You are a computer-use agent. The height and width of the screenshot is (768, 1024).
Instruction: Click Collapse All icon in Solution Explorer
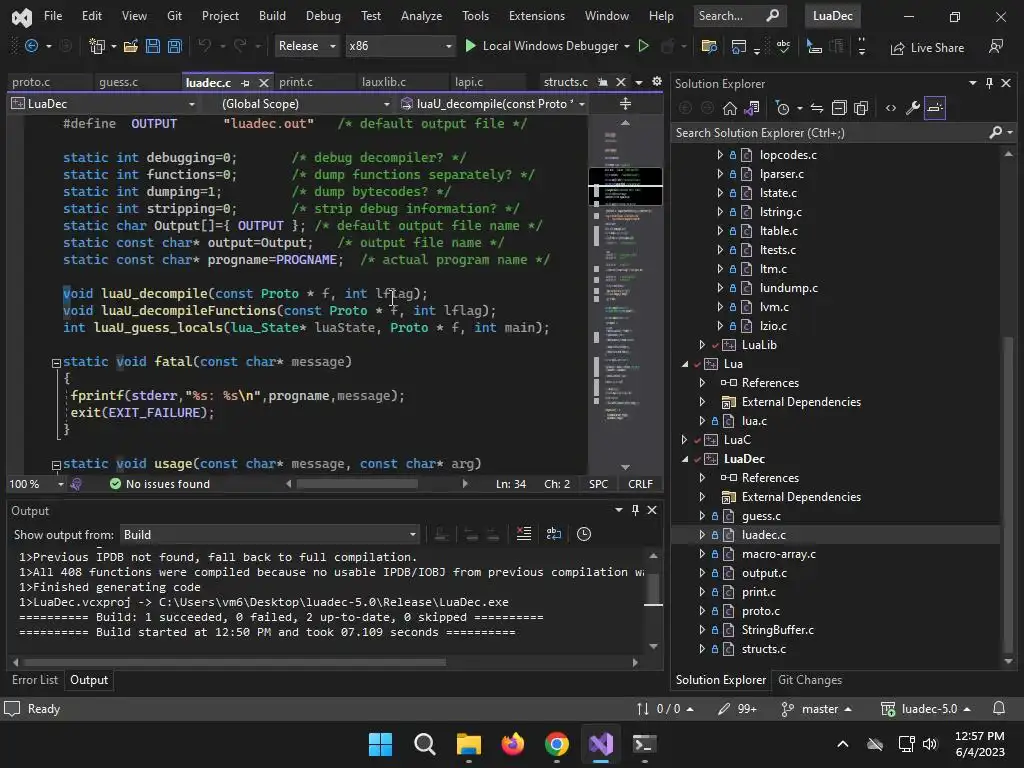point(839,108)
